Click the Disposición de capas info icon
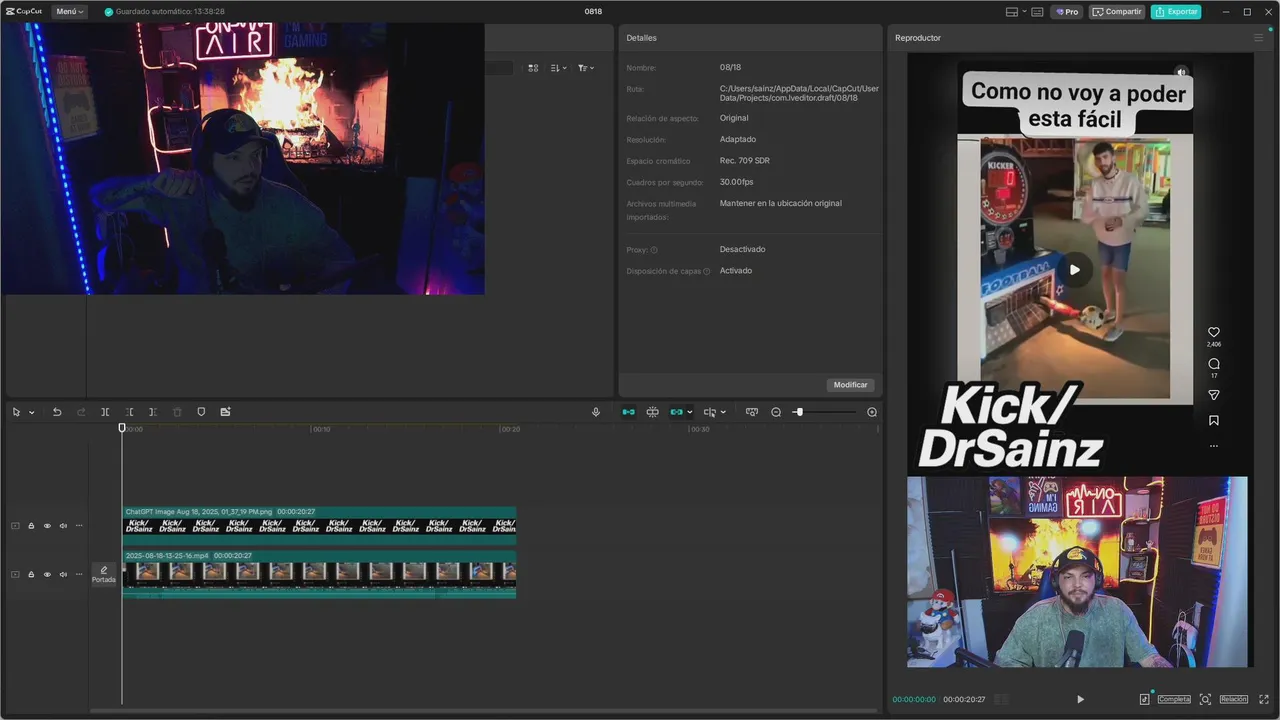This screenshot has height=720, width=1280. pos(706,271)
